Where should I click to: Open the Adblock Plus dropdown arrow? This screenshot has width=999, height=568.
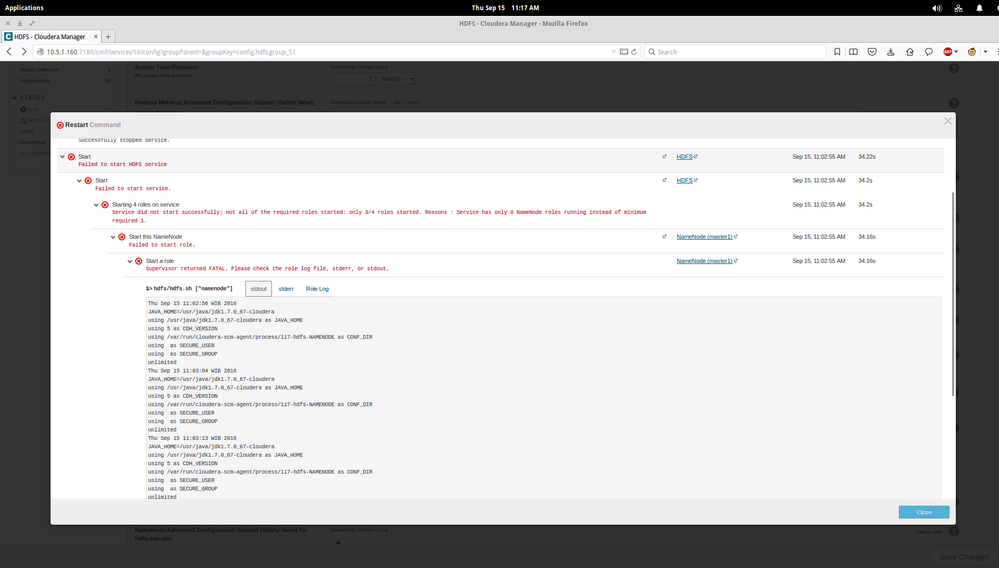tap(956, 52)
